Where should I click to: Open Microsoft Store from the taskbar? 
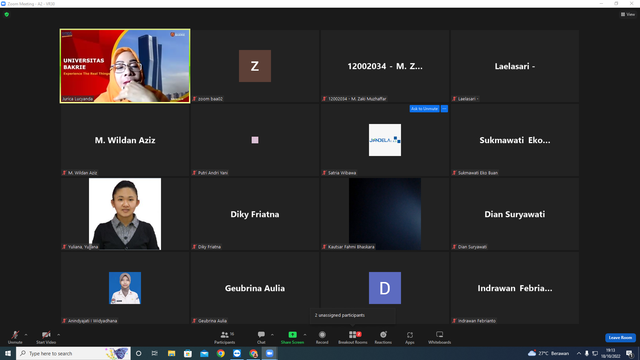click(x=188, y=353)
